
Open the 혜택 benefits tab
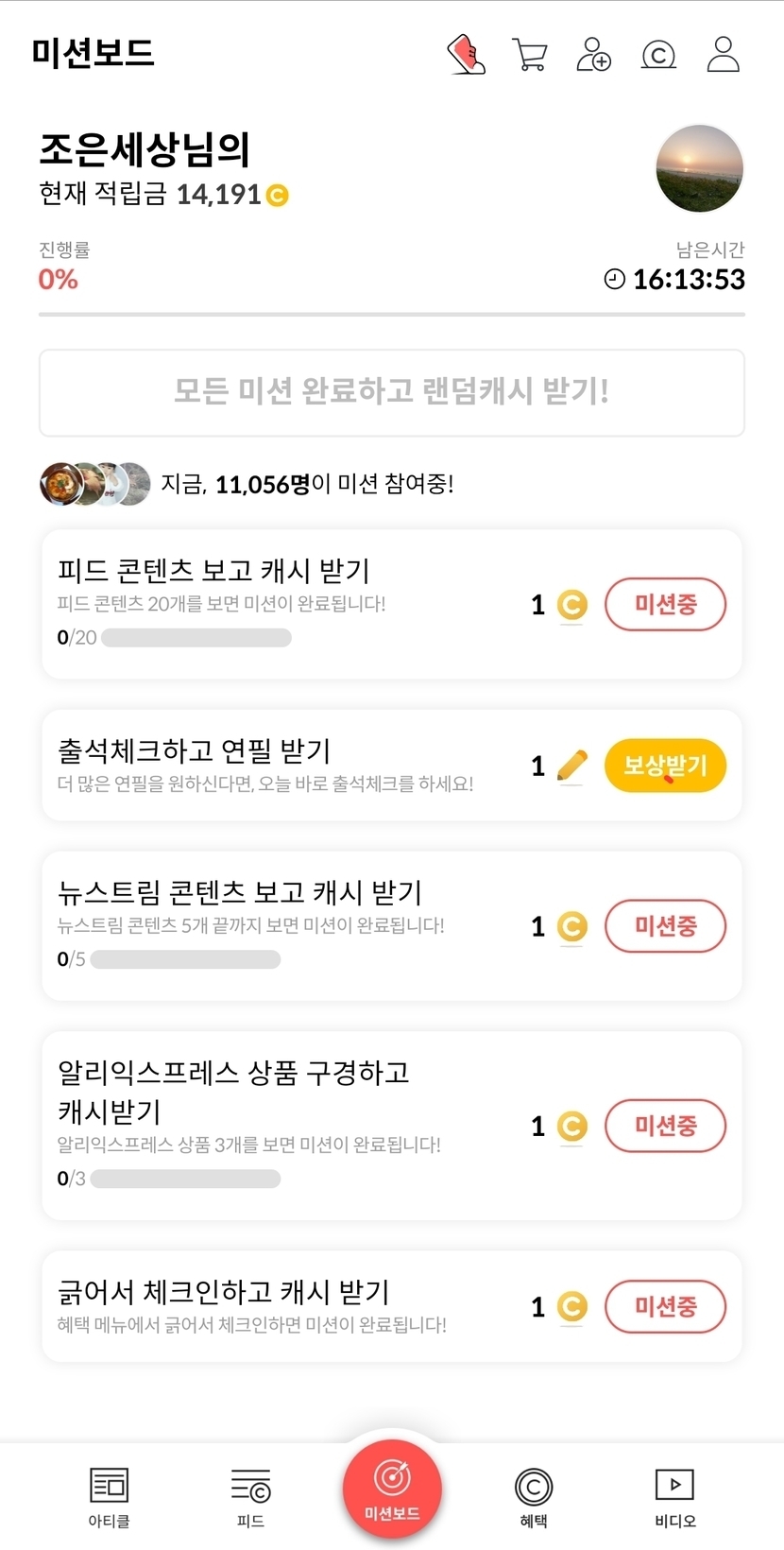pyautogui.click(x=534, y=1497)
